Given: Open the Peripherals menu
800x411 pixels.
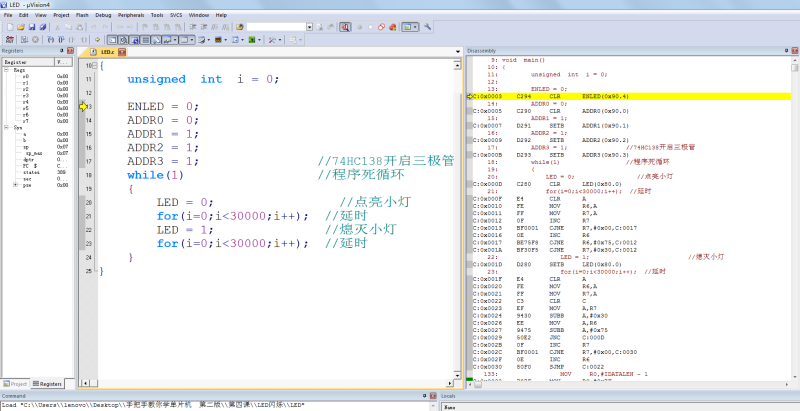Looking at the screenshot, I should [x=132, y=16].
